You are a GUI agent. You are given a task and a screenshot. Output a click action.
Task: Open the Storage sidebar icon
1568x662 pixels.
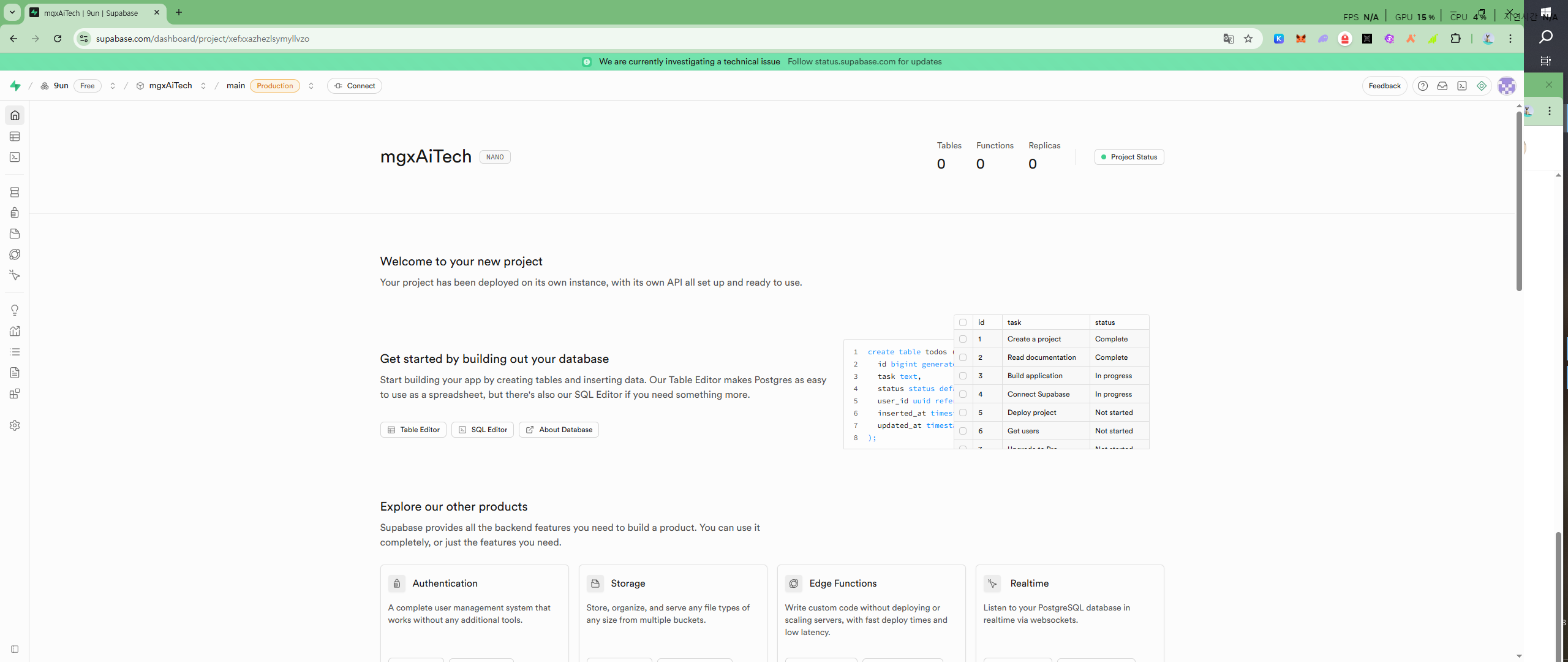[15, 234]
